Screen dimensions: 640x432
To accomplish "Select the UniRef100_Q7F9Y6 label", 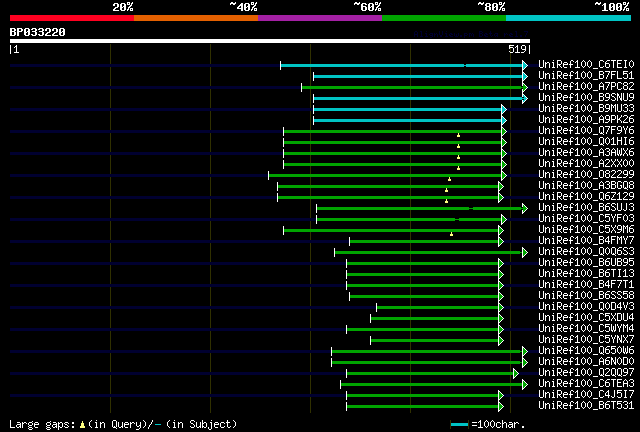I will (586, 130).
